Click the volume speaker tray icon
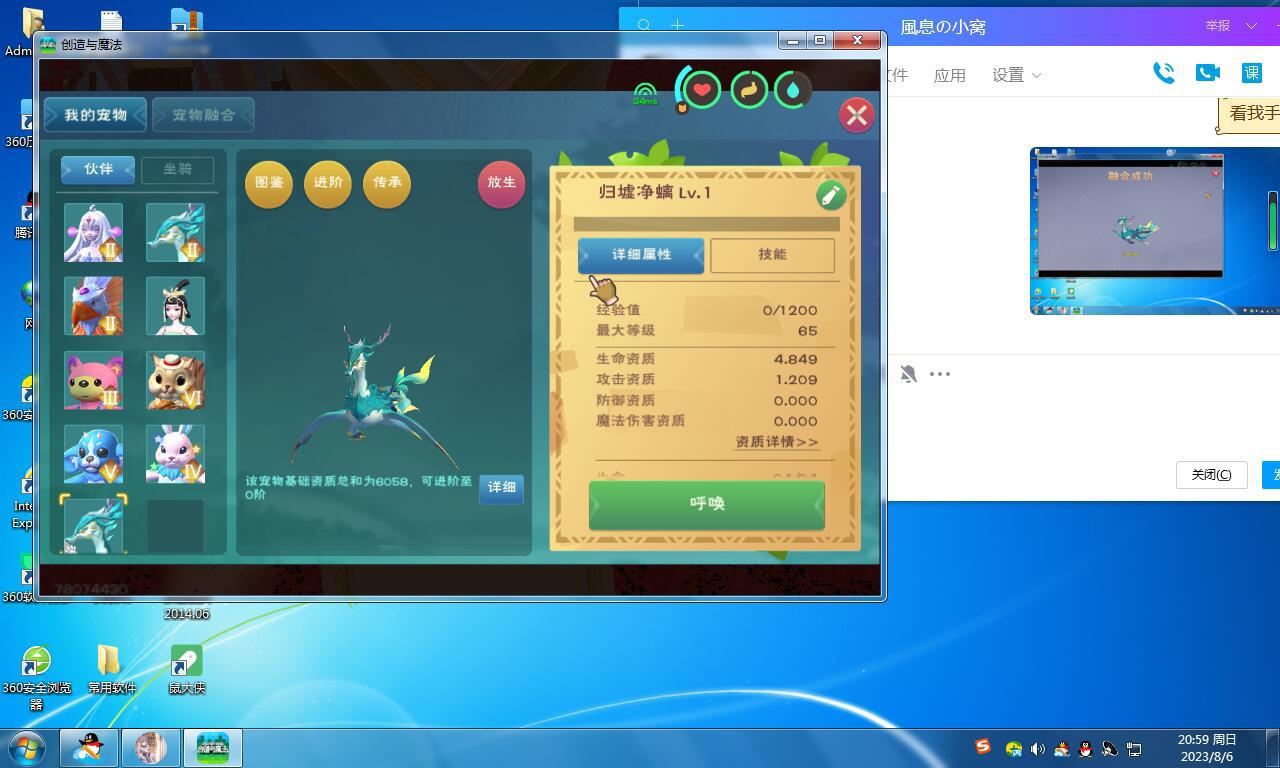 tap(1037, 748)
